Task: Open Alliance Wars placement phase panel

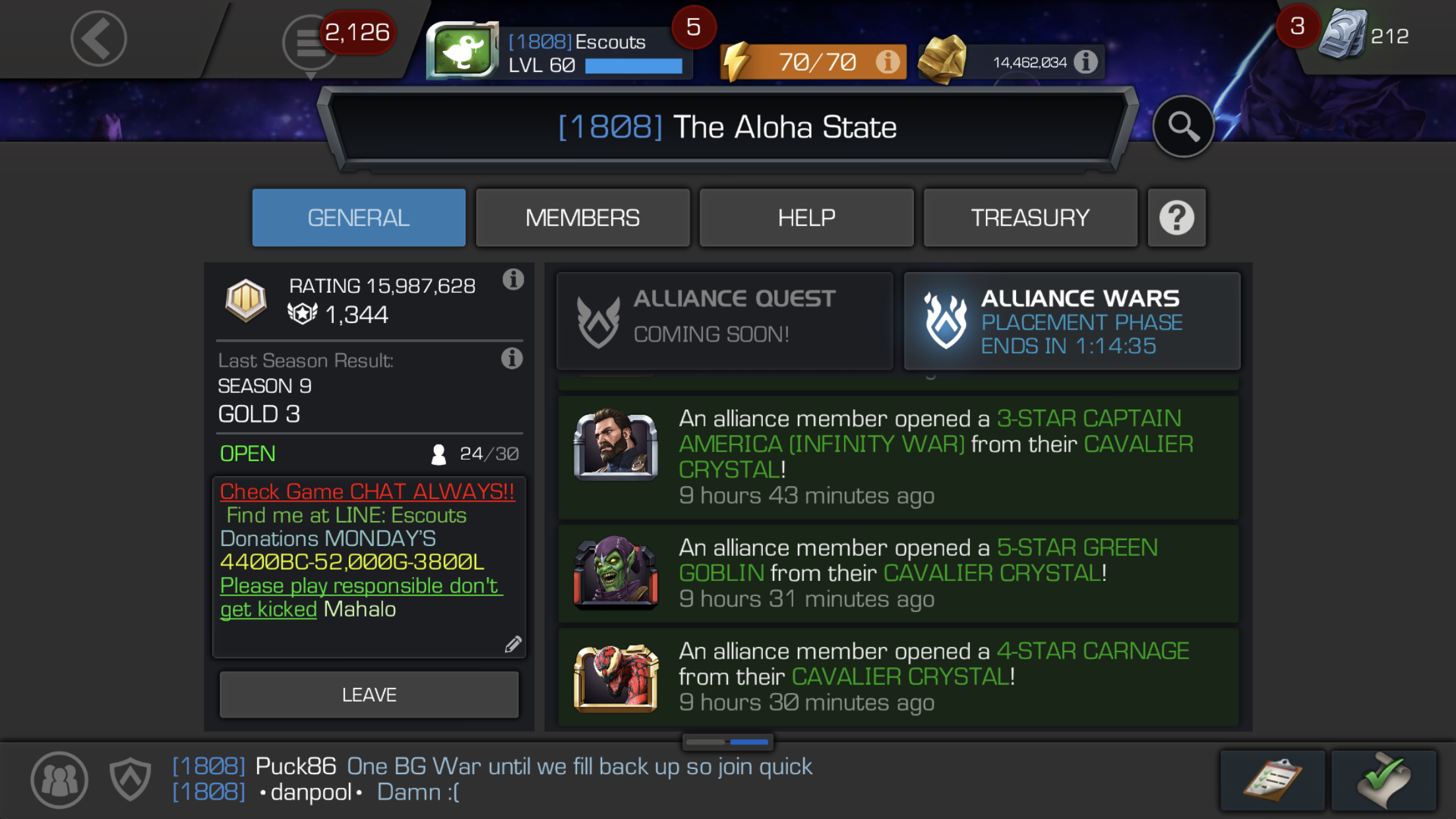Action: click(1072, 321)
